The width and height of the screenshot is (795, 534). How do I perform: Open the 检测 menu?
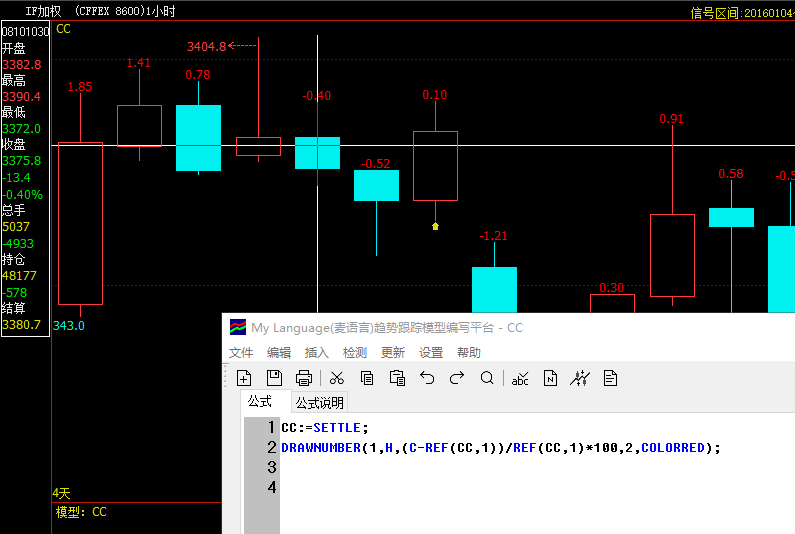pyautogui.click(x=355, y=353)
